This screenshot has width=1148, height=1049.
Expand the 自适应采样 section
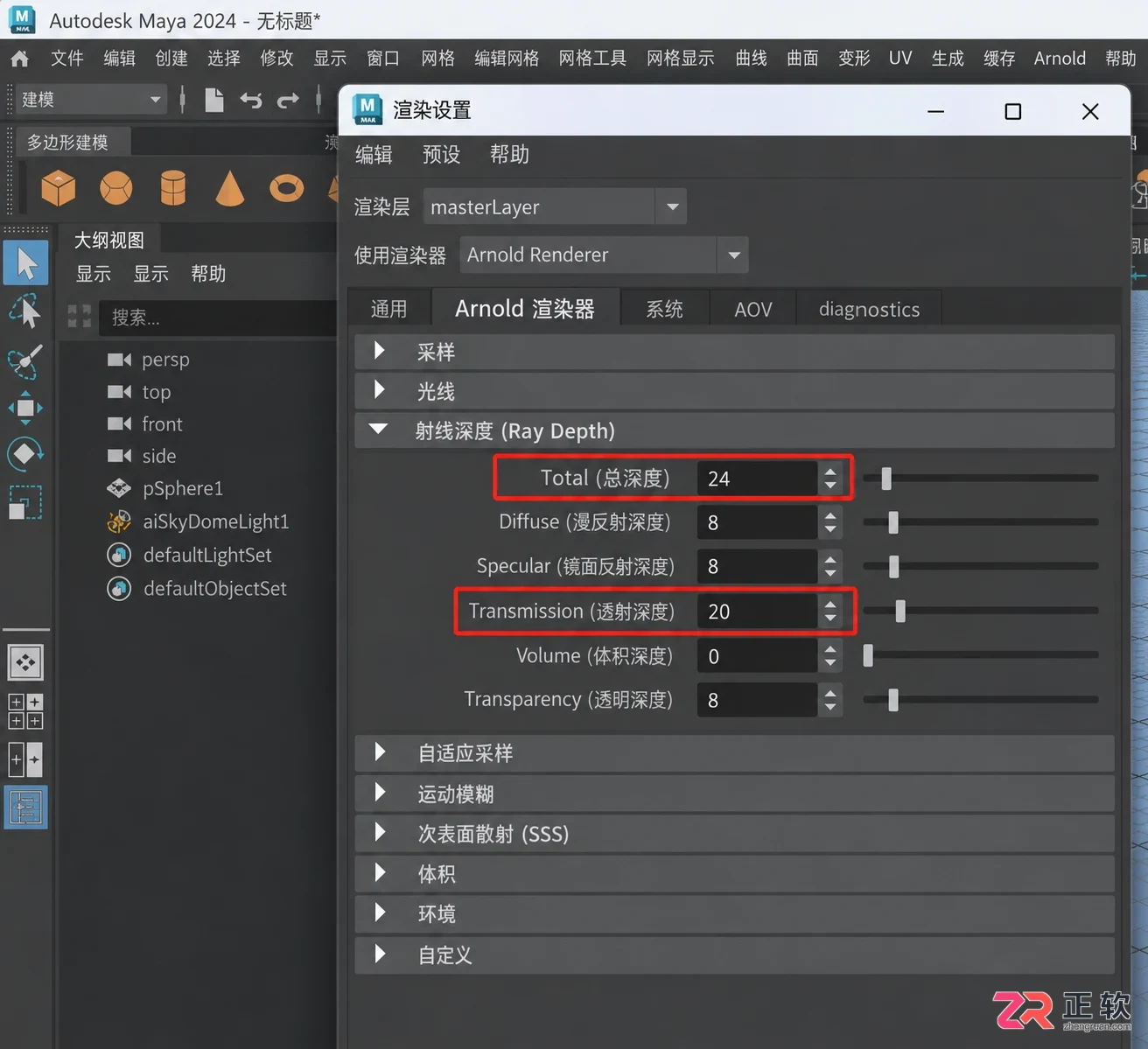(x=735, y=752)
